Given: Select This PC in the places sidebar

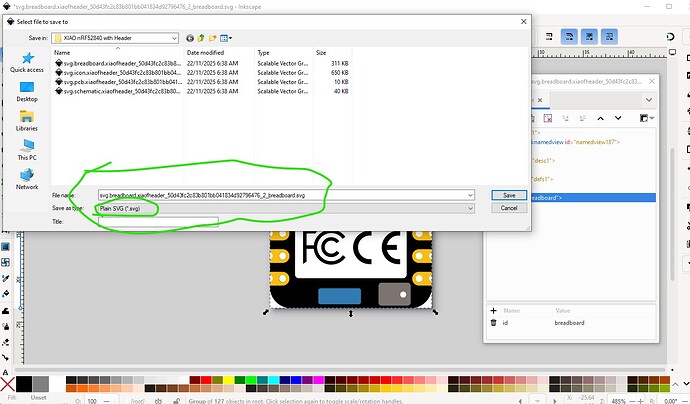Looking at the screenshot, I should click(27, 151).
